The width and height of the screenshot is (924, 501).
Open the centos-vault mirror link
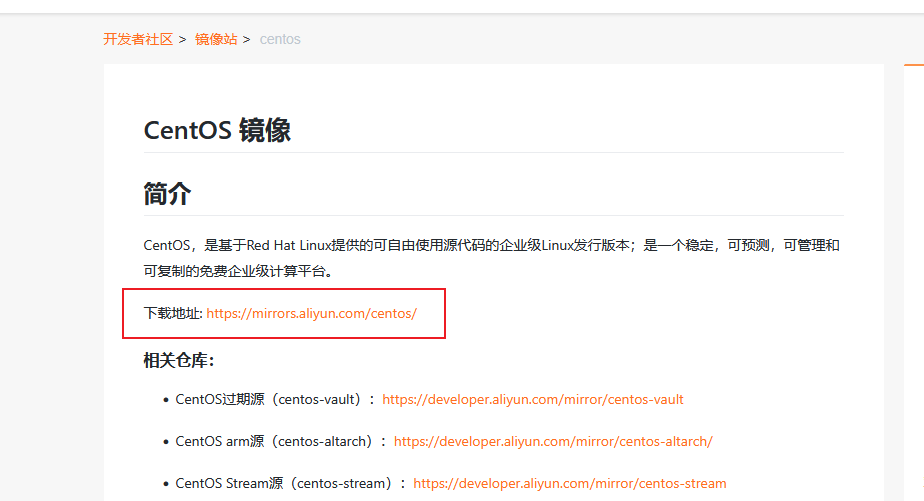pos(533,400)
